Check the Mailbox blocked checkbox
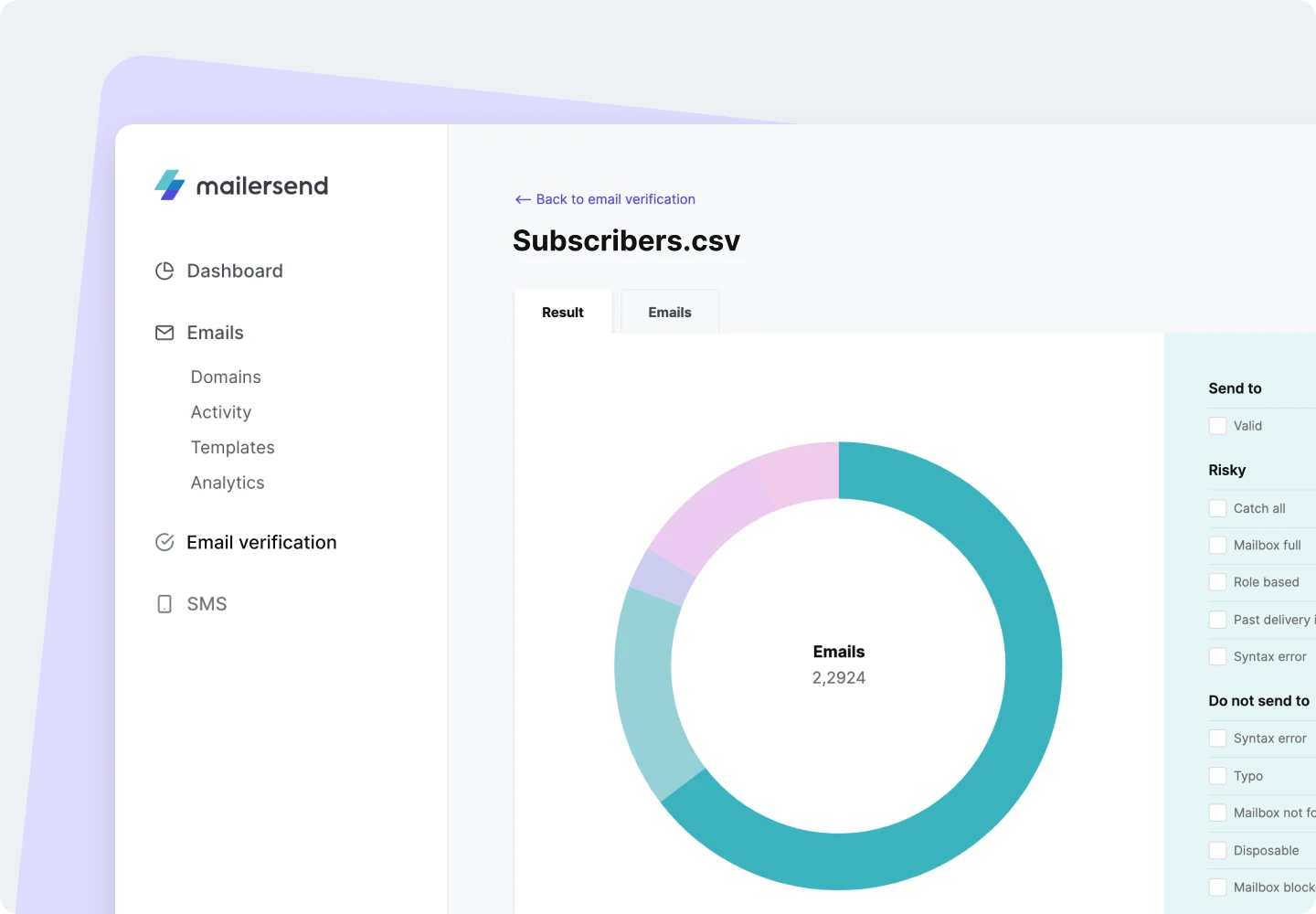 1217,887
